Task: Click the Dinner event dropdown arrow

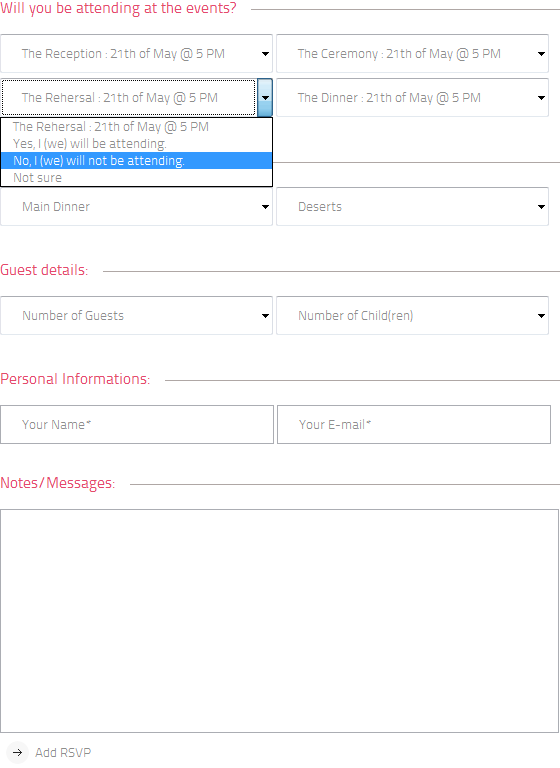Action: coord(541,98)
